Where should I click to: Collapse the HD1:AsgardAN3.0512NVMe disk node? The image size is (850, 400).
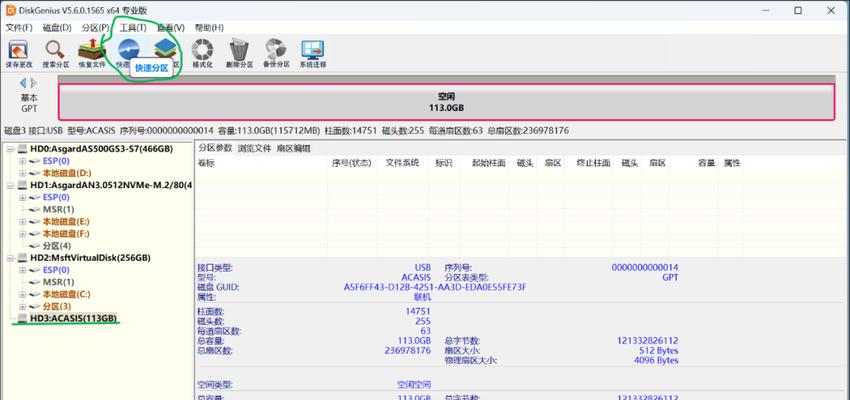pyautogui.click(x=10, y=185)
